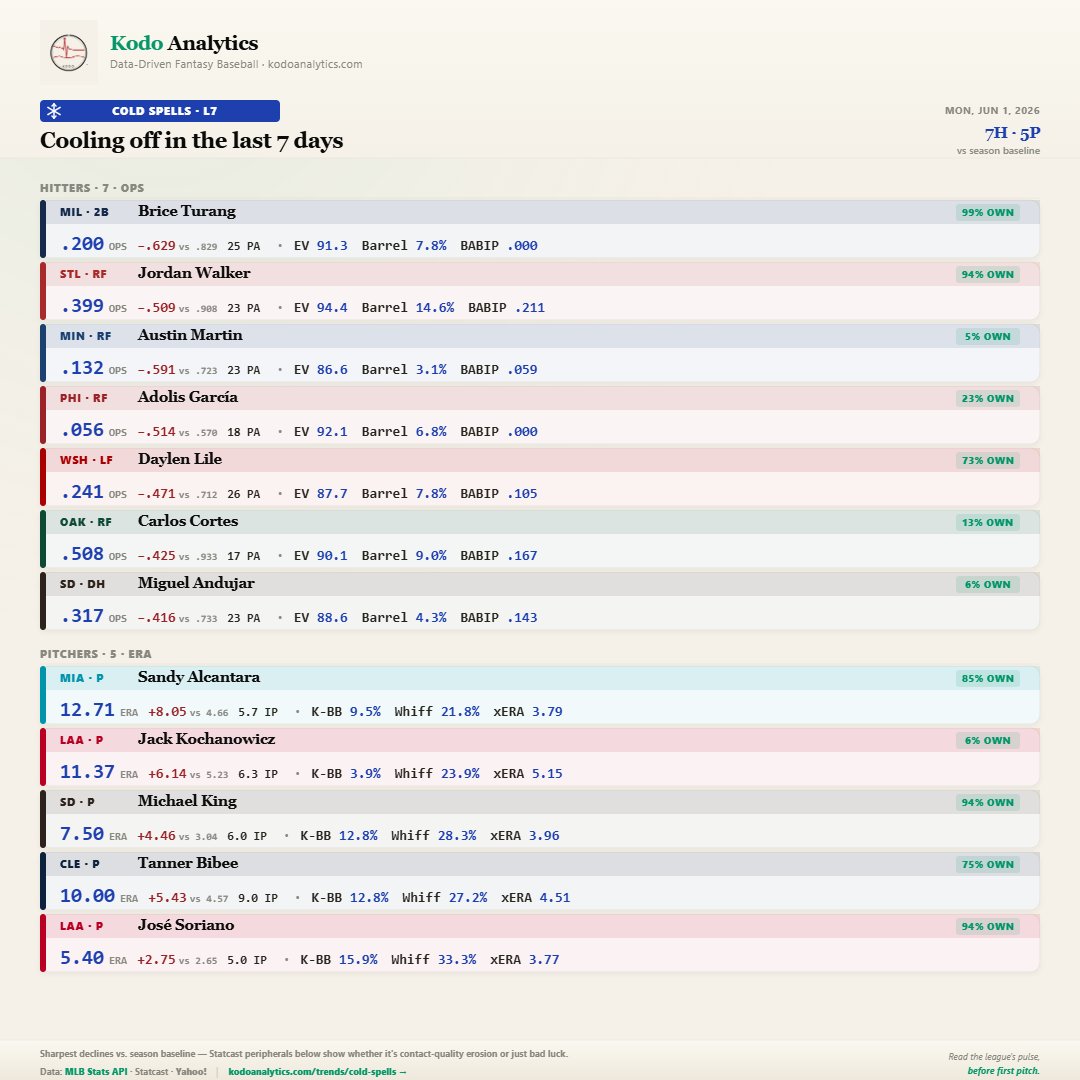Click the STL · RF team tag
Image resolution: width=1080 pixels, height=1080 pixels.
click(83, 274)
